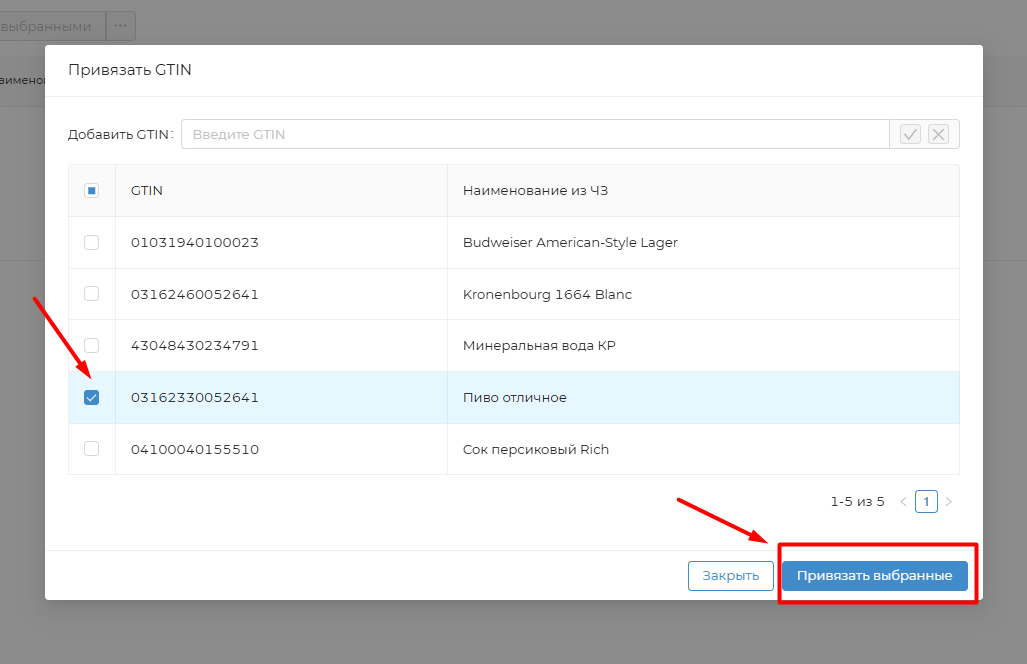Viewport: 1027px width, 664px height.
Task: Click the GTIN column header
Action: pos(147,191)
